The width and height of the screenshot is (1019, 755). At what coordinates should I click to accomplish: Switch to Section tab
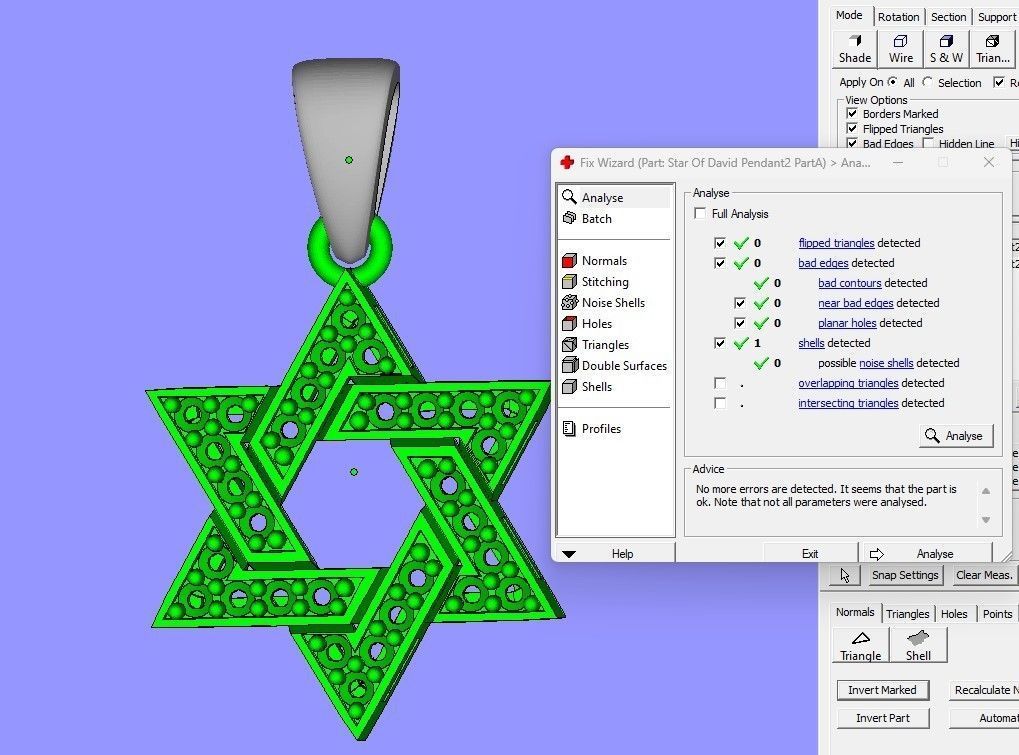click(x=948, y=17)
